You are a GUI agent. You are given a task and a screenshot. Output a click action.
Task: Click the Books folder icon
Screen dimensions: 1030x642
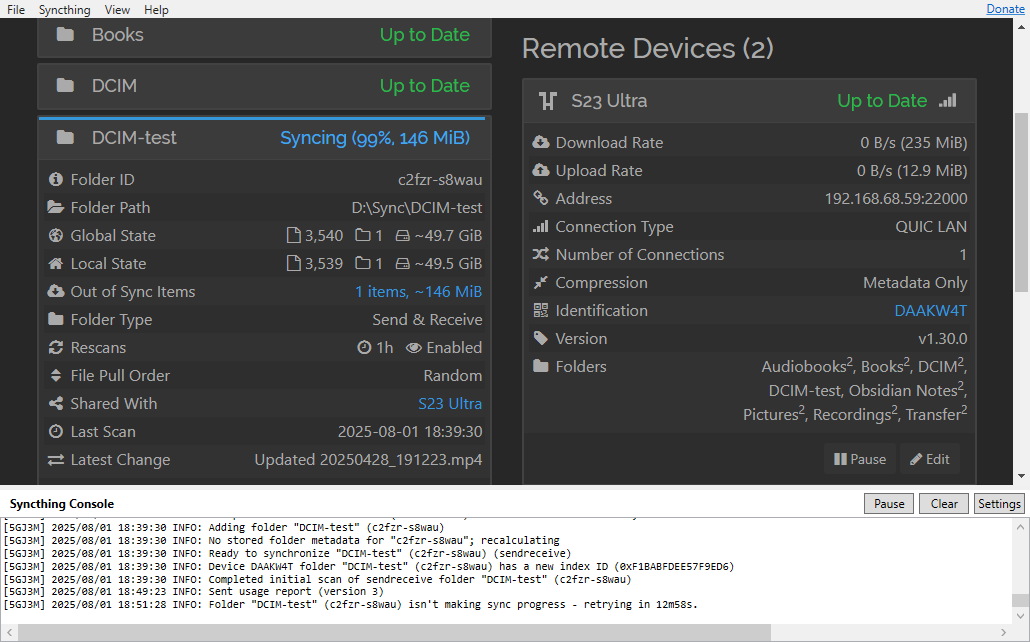tap(65, 34)
